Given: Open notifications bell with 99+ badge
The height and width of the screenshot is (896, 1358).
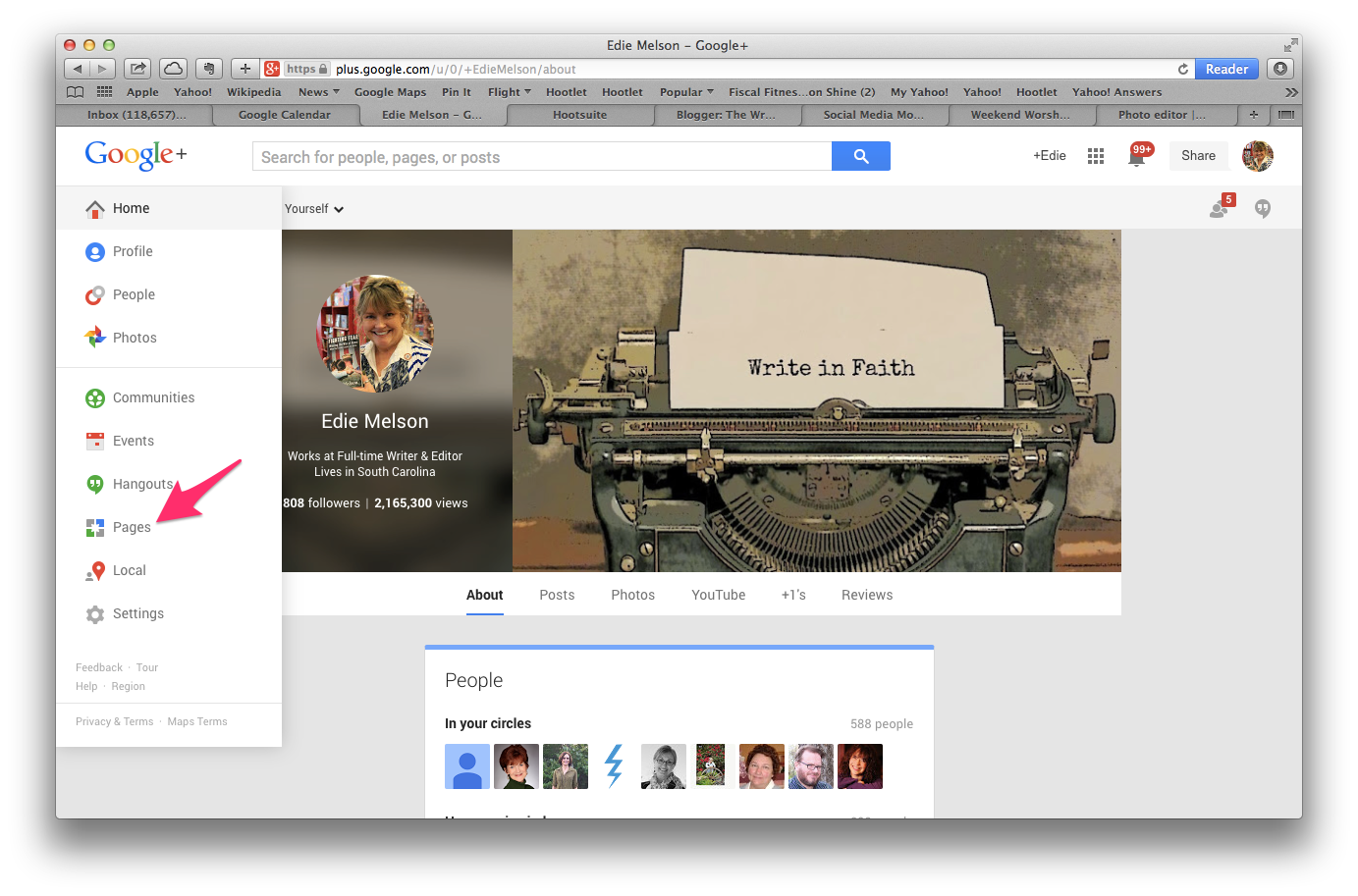Looking at the screenshot, I should point(1138,156).
